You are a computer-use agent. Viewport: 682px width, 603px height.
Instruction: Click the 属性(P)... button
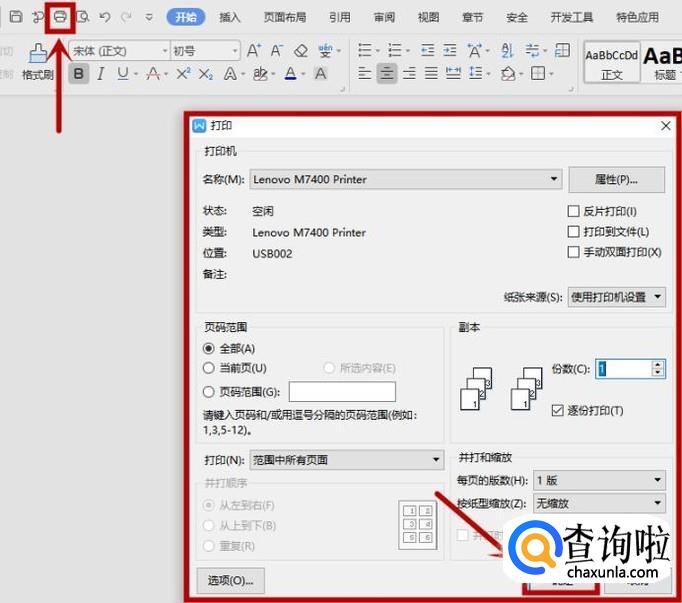click(x=616, y=180)
